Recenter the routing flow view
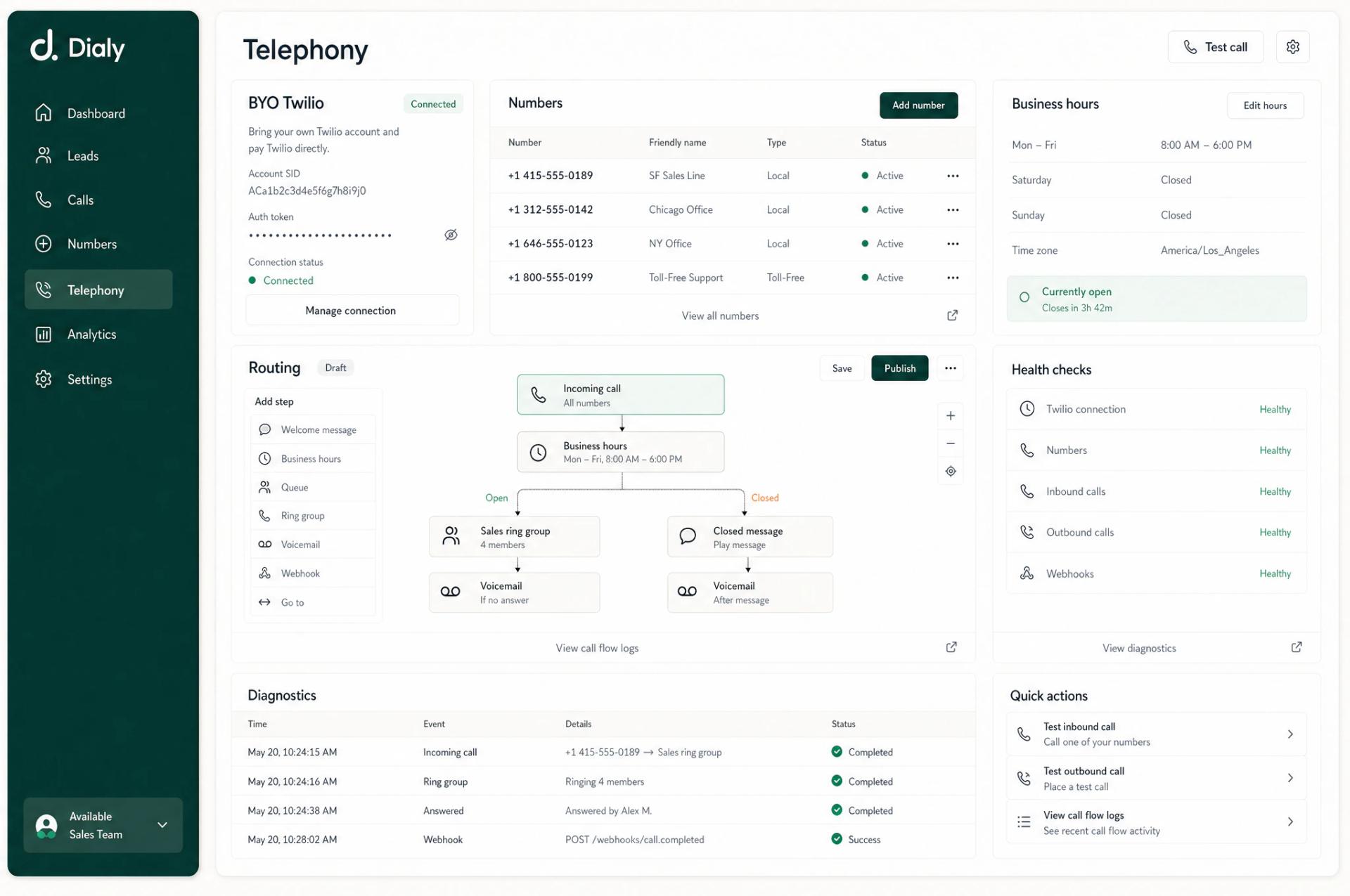Image resolution: width=1350 pixels, height=896 pixels. point(950,471)
